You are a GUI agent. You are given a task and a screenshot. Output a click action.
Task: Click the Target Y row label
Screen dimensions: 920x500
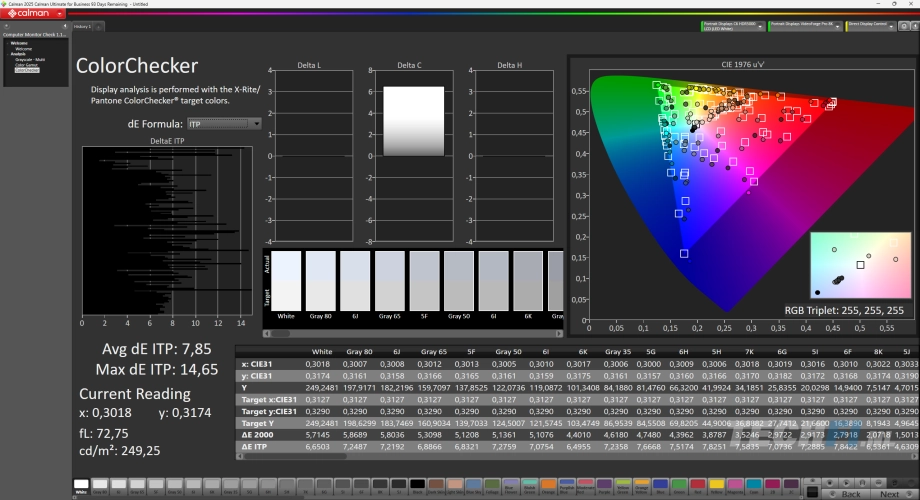tap(258, 423)
